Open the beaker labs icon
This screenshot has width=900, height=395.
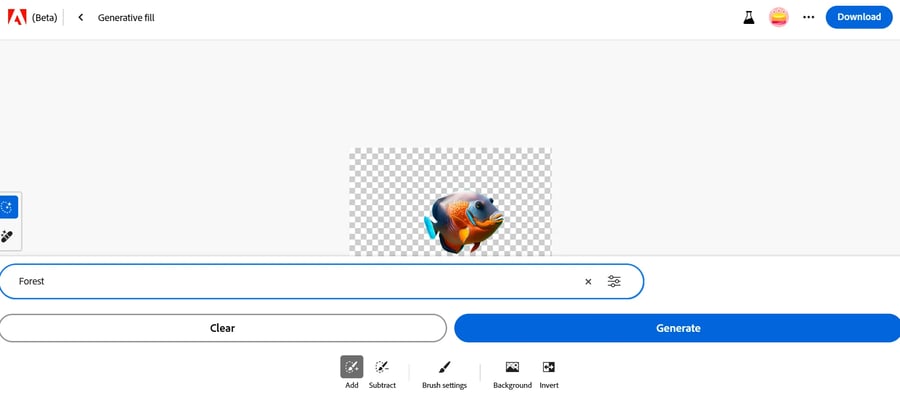[x=748, y=17]
